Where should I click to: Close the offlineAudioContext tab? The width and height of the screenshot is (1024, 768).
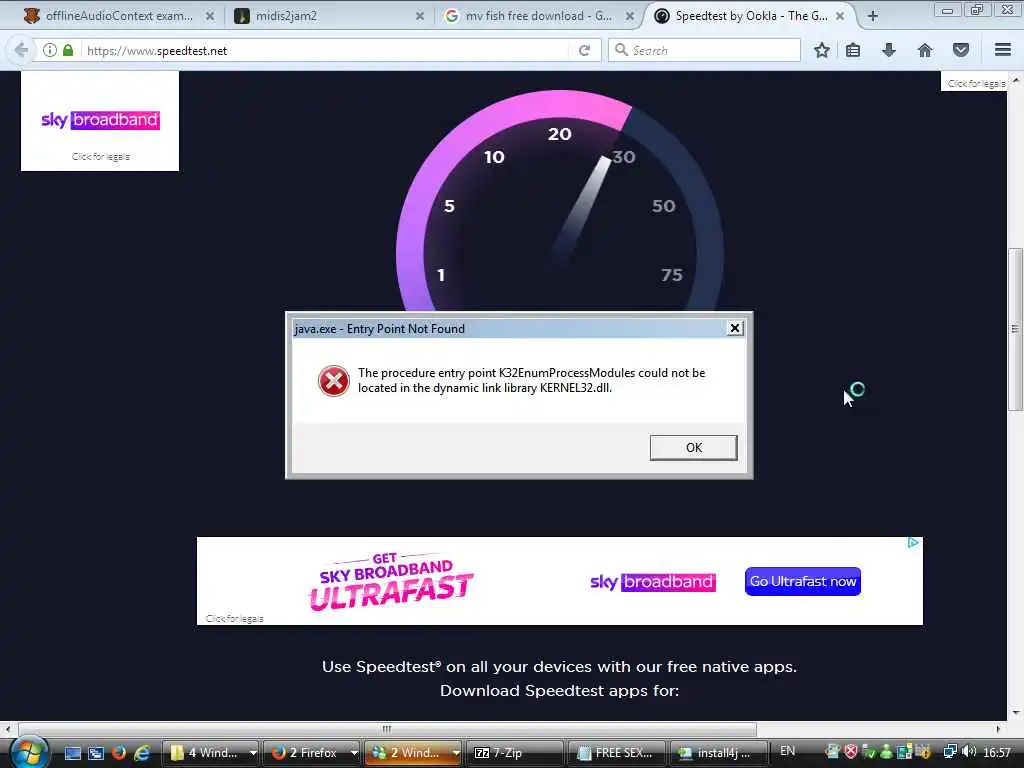click(x=210, y=16)
